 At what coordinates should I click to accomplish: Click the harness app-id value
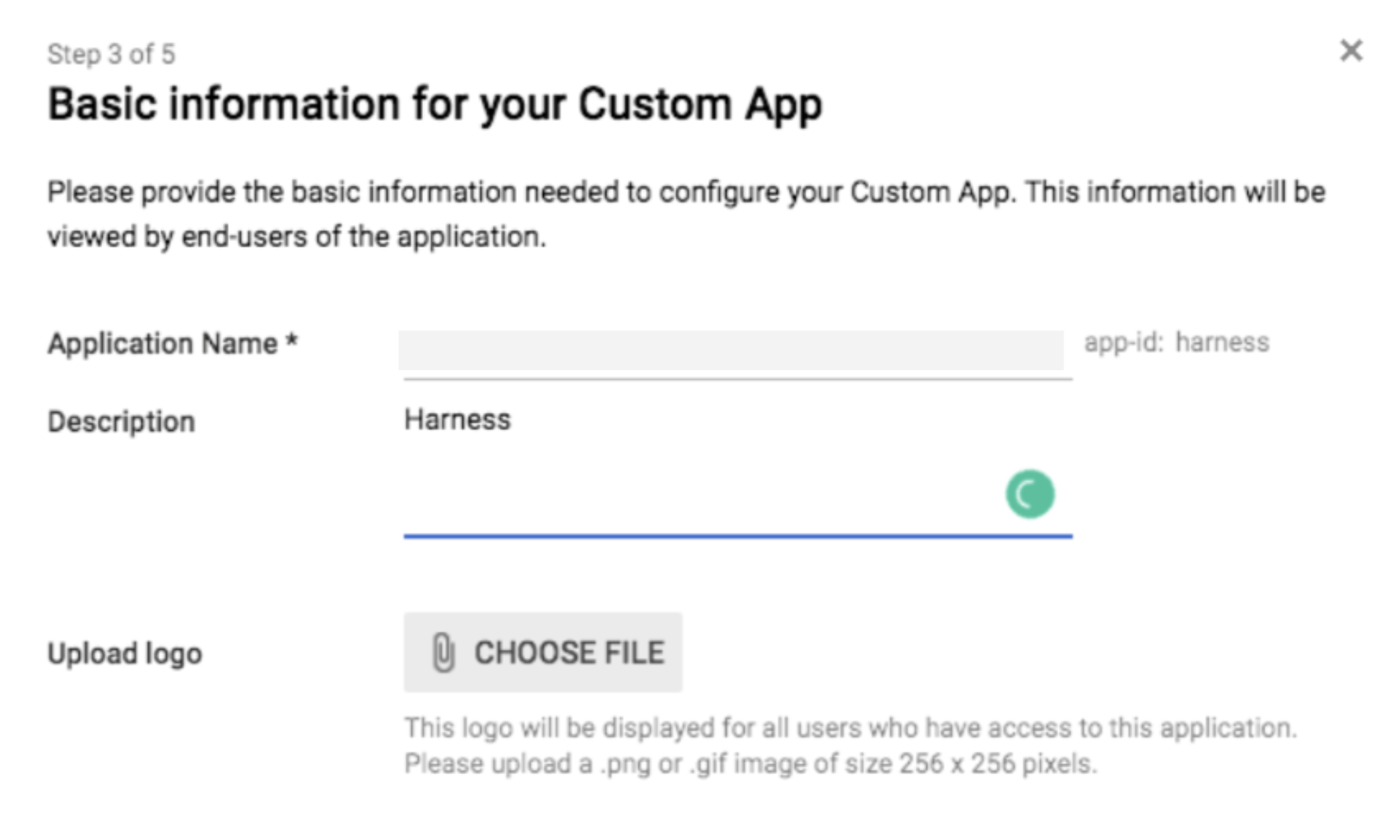[x=1222, y=342]
